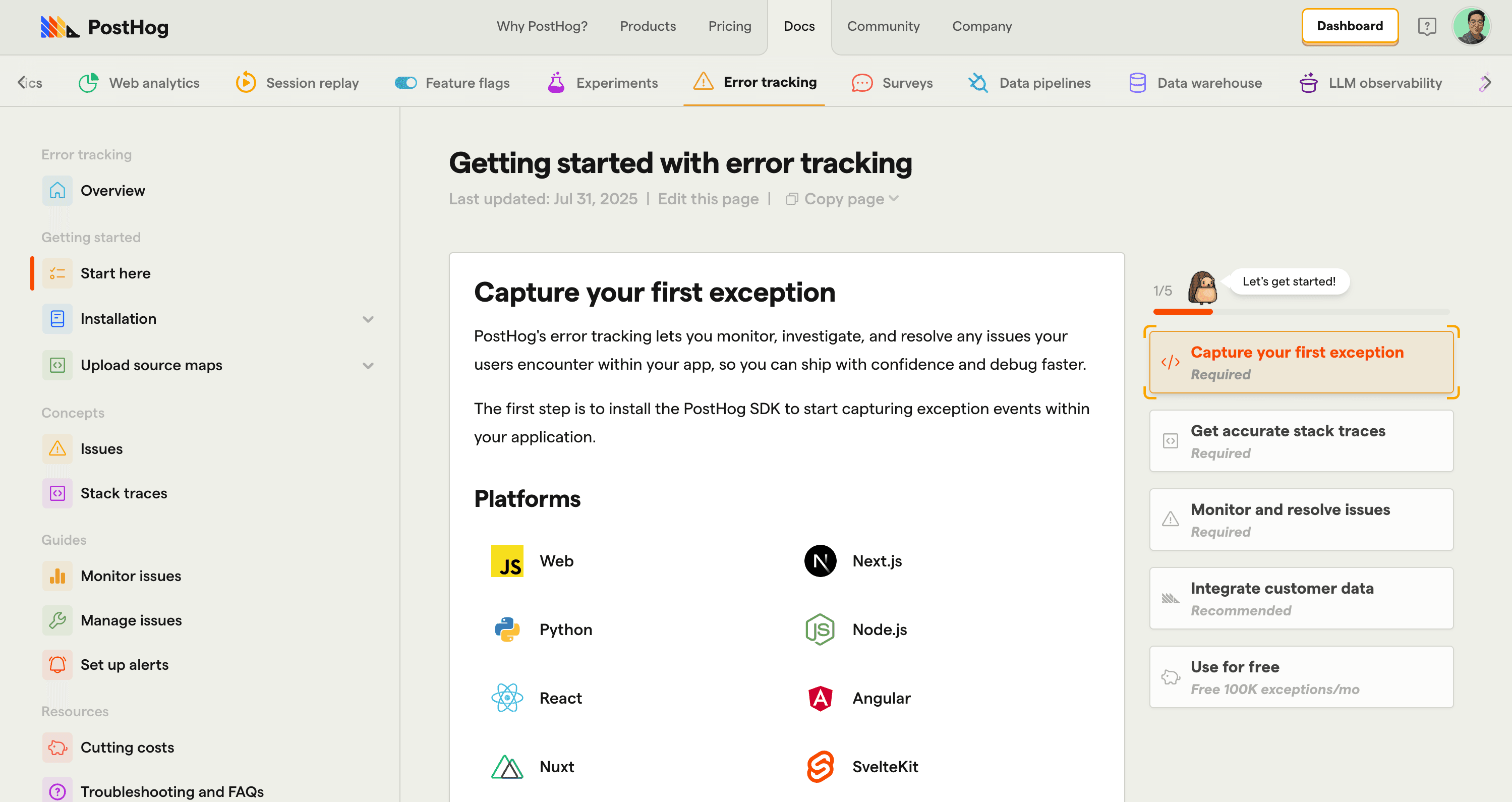The height and width of the screenshot is (802, 1512).
Task: Open the Get accurate stack traces step
Action: pos(1301,441)
